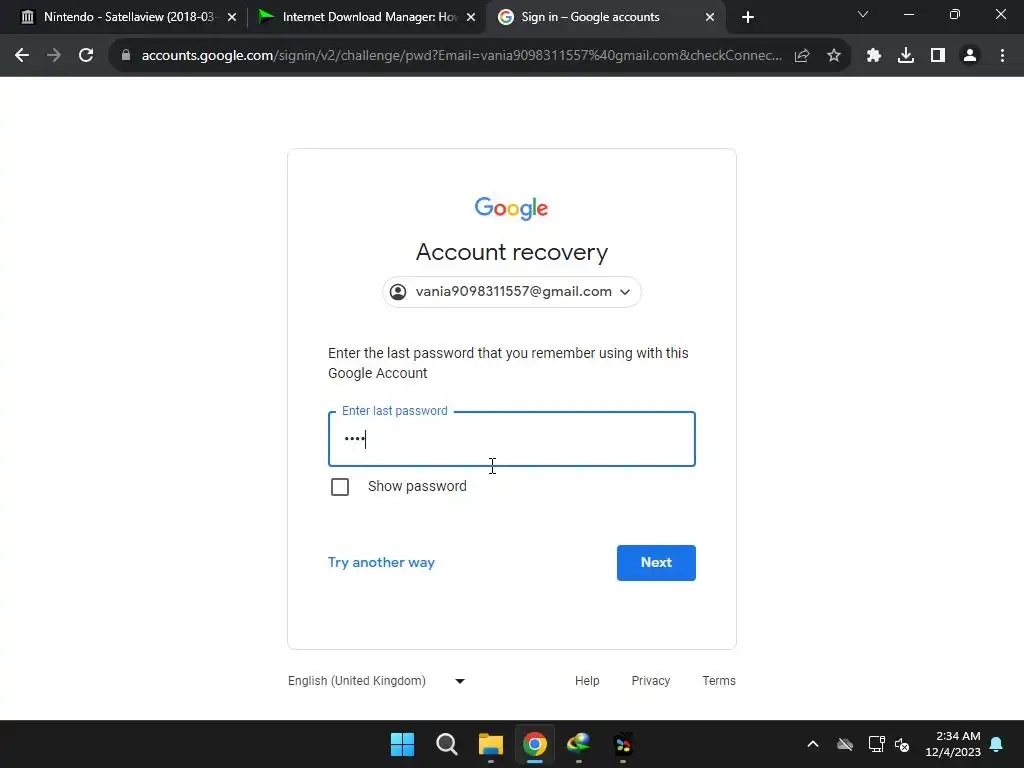Screen dimensions: 1024x768
Task: Select the Sign in – Google accounts tab
Action: click(x=606, y=17)
